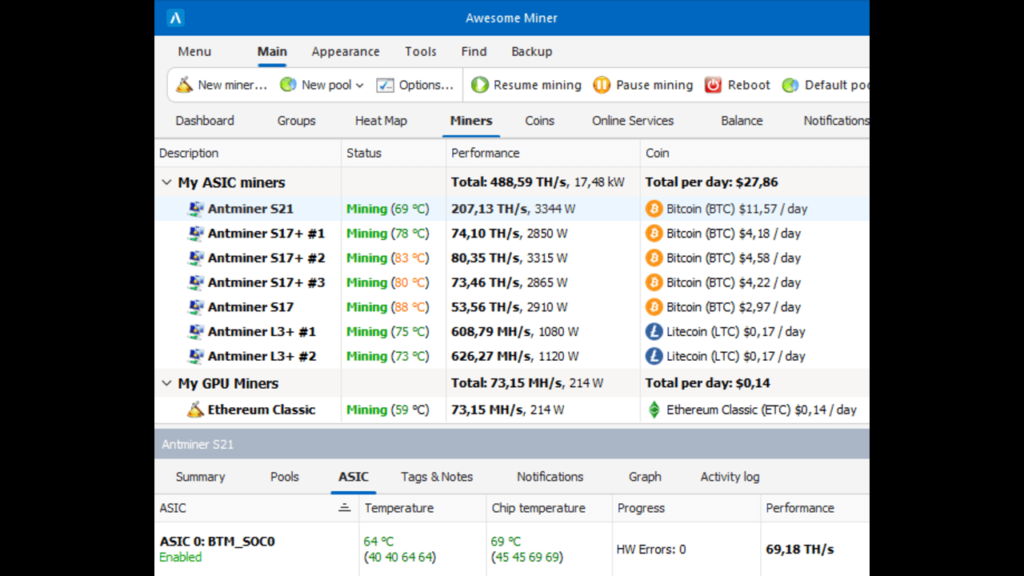Click the Litecoin icon on the Antminer L3+ #2 row

coord(654,356)
